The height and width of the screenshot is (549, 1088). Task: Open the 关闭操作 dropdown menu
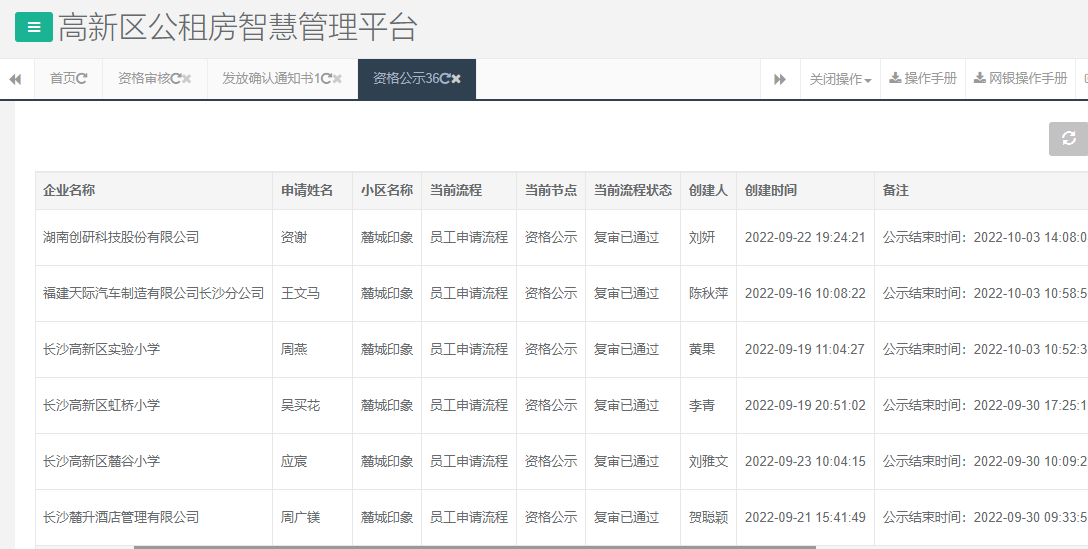click(840, 79)
